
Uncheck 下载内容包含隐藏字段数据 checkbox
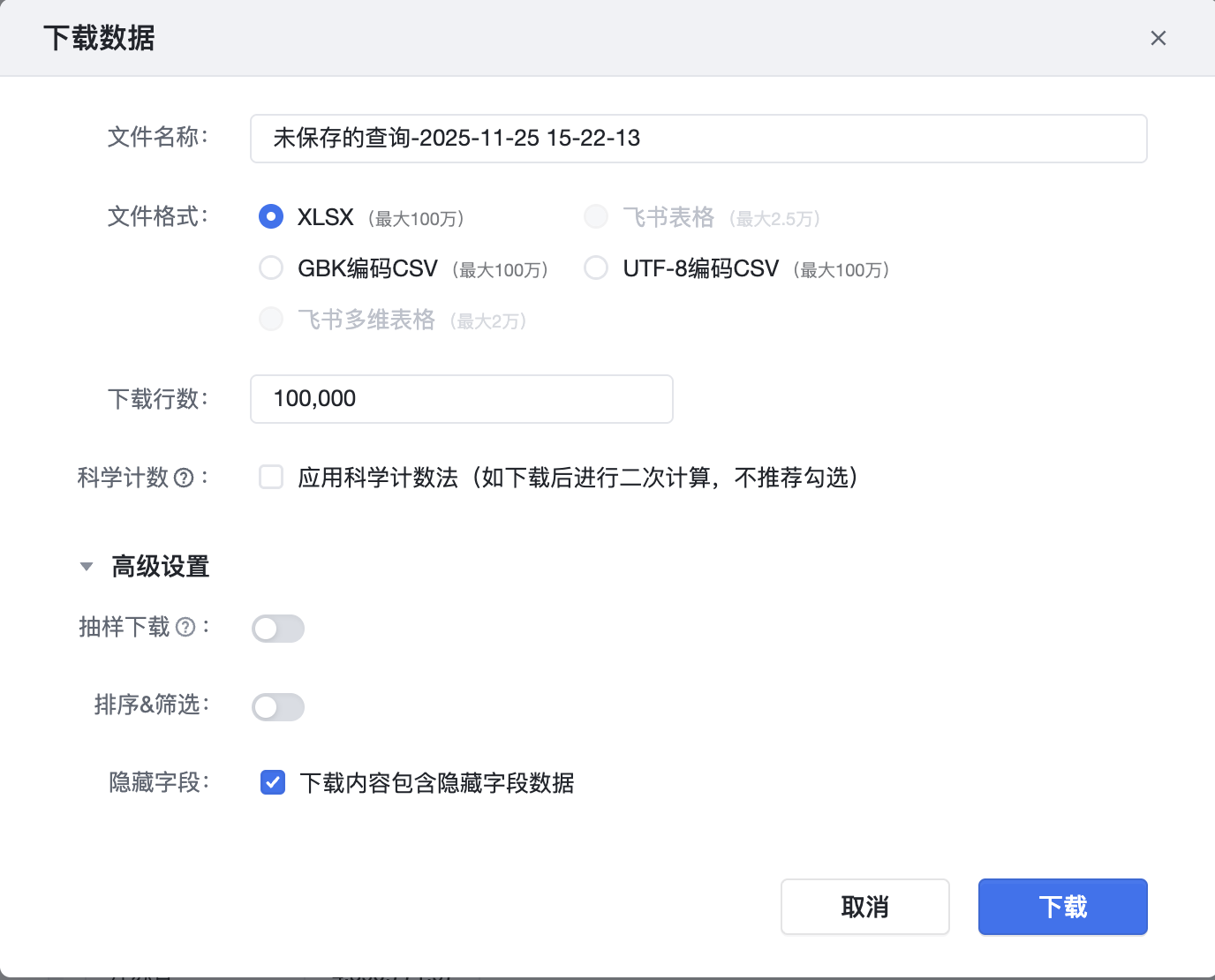(x=273, y=782)
